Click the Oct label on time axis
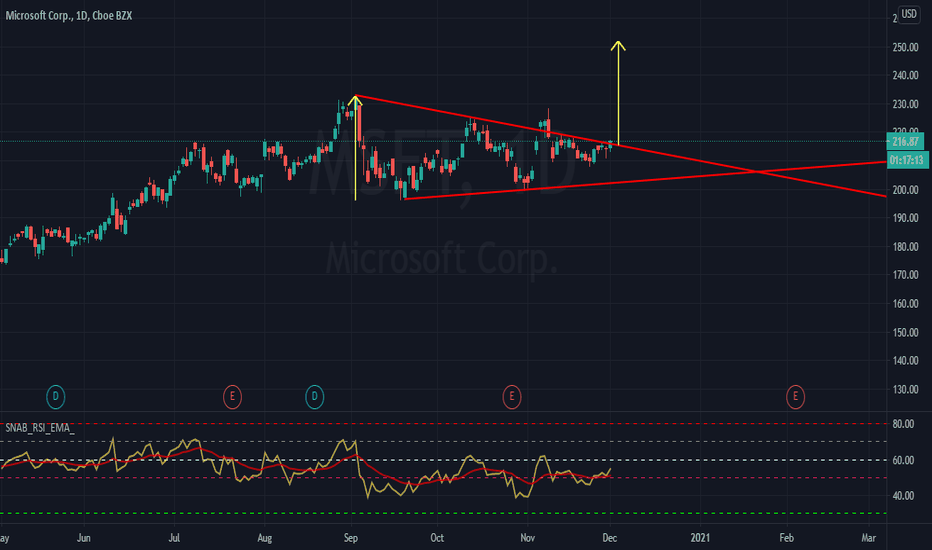This screenshot has height=550, width=932. click(437, 538)
